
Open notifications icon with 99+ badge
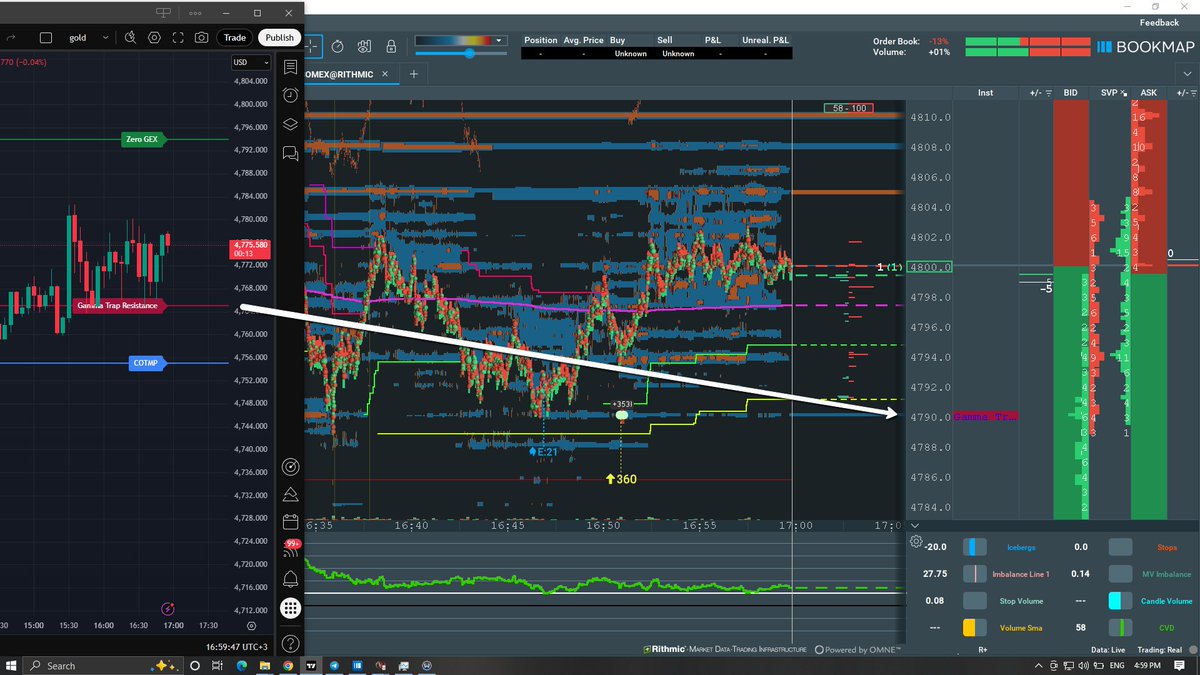(x=291, y=548)
